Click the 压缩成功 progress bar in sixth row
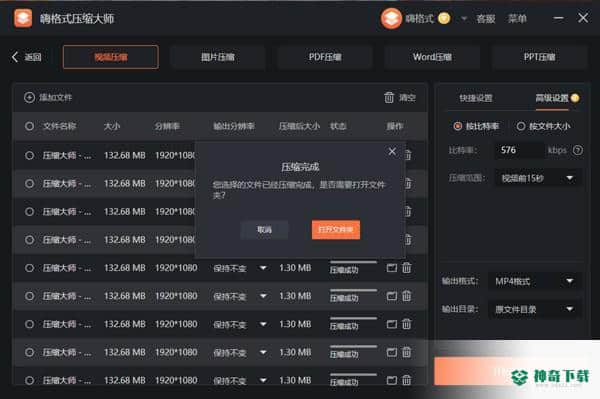Image resolution: width=600 pixels, height=399 pixels. pyautogui.click(x=353, y=290)
